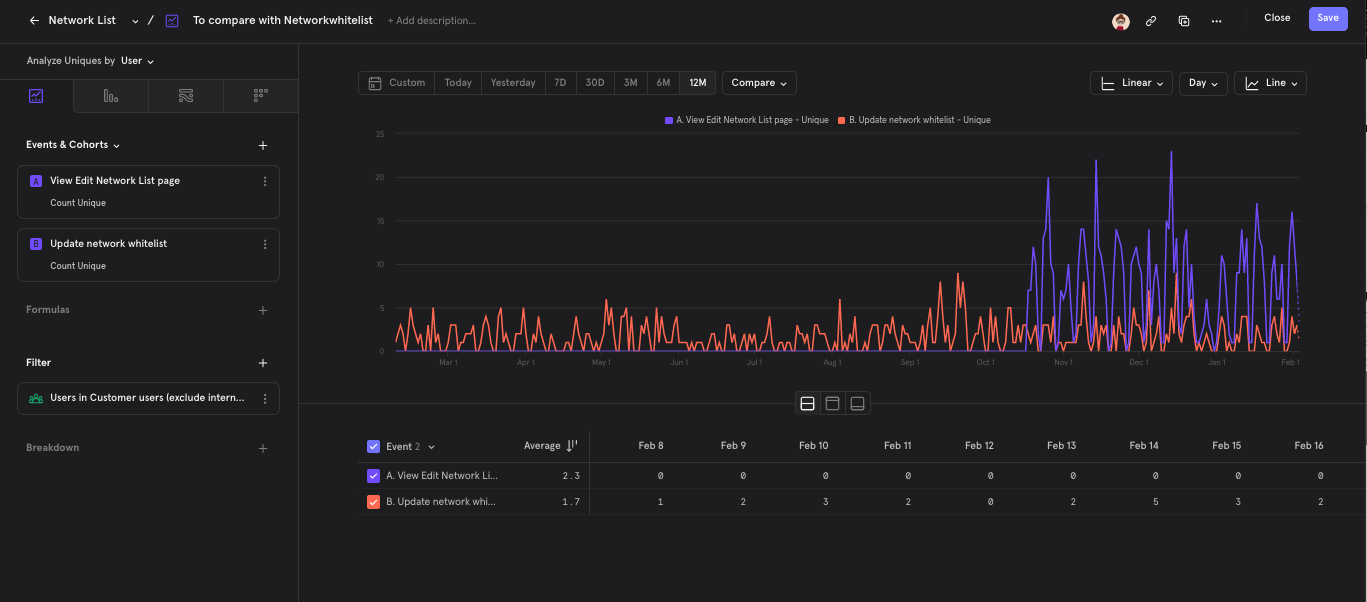Click the copy-link icon in the top bar

click(1151, 20)
